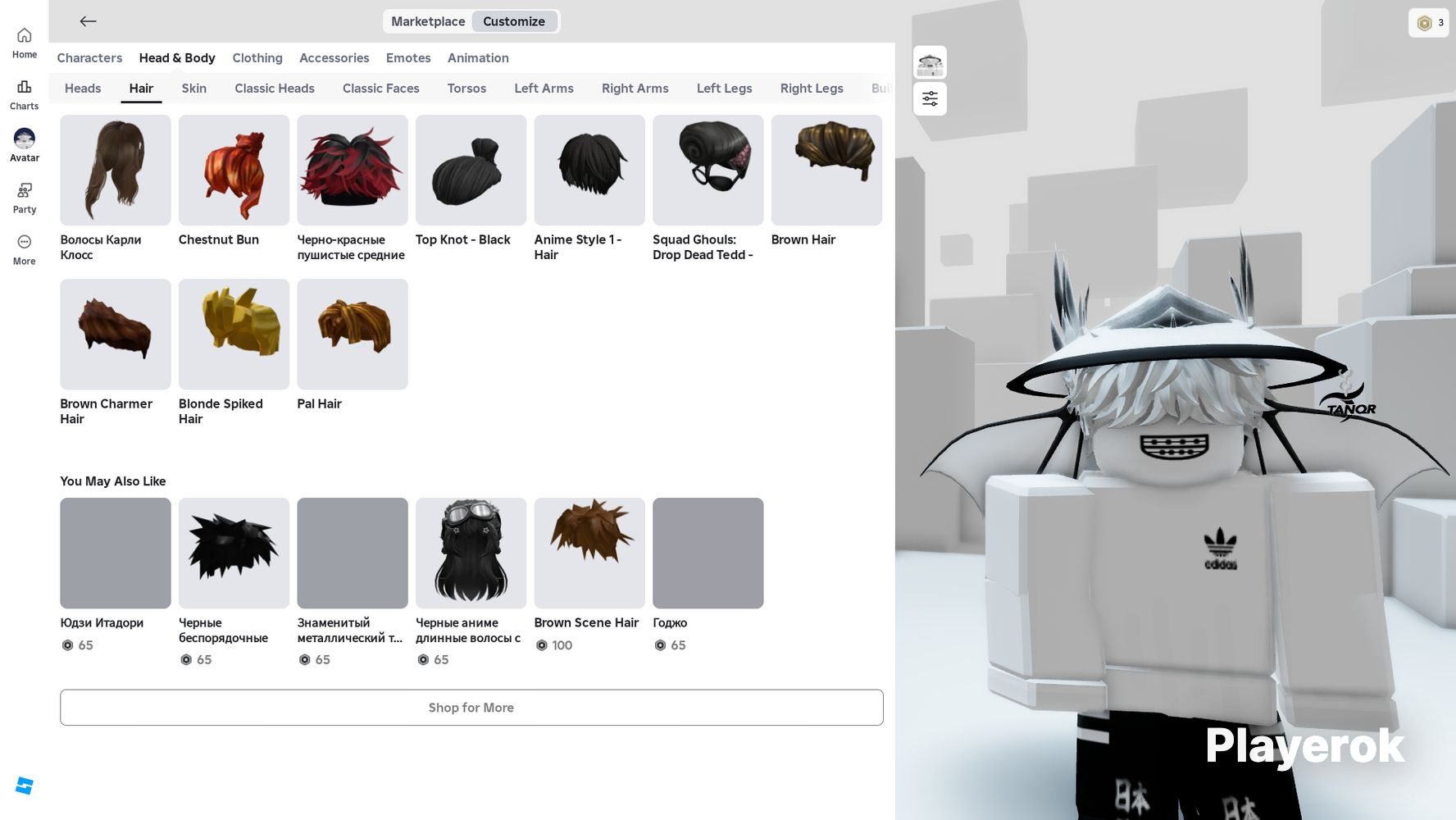Select the Skin subcategory
The width and height of the screenshot is (1456, 820).
click(194, 89)
